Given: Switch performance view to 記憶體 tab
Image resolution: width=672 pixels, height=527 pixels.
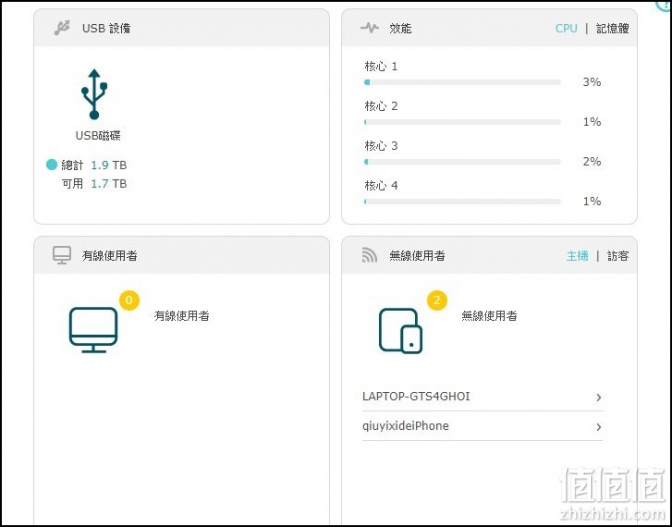Looking at the screenshot, I should click(612, 28).
